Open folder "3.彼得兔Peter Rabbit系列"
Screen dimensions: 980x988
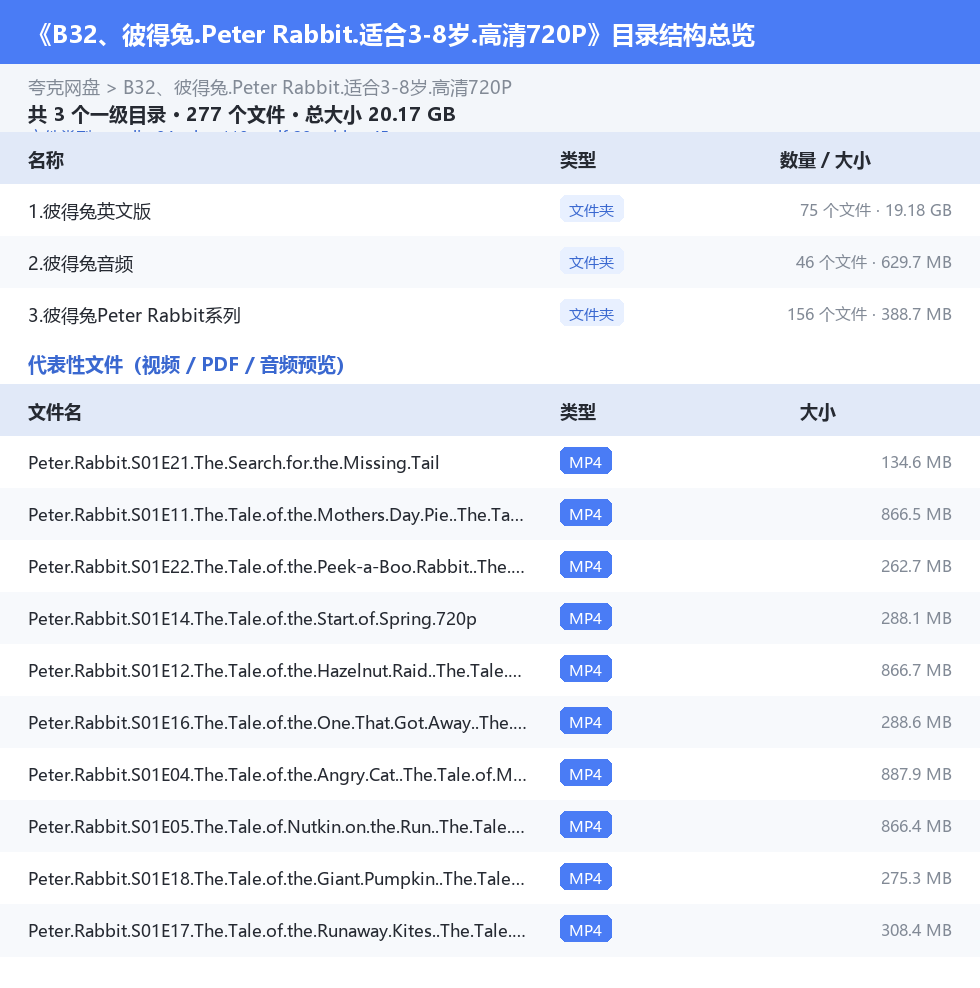[x=134, y=315]
